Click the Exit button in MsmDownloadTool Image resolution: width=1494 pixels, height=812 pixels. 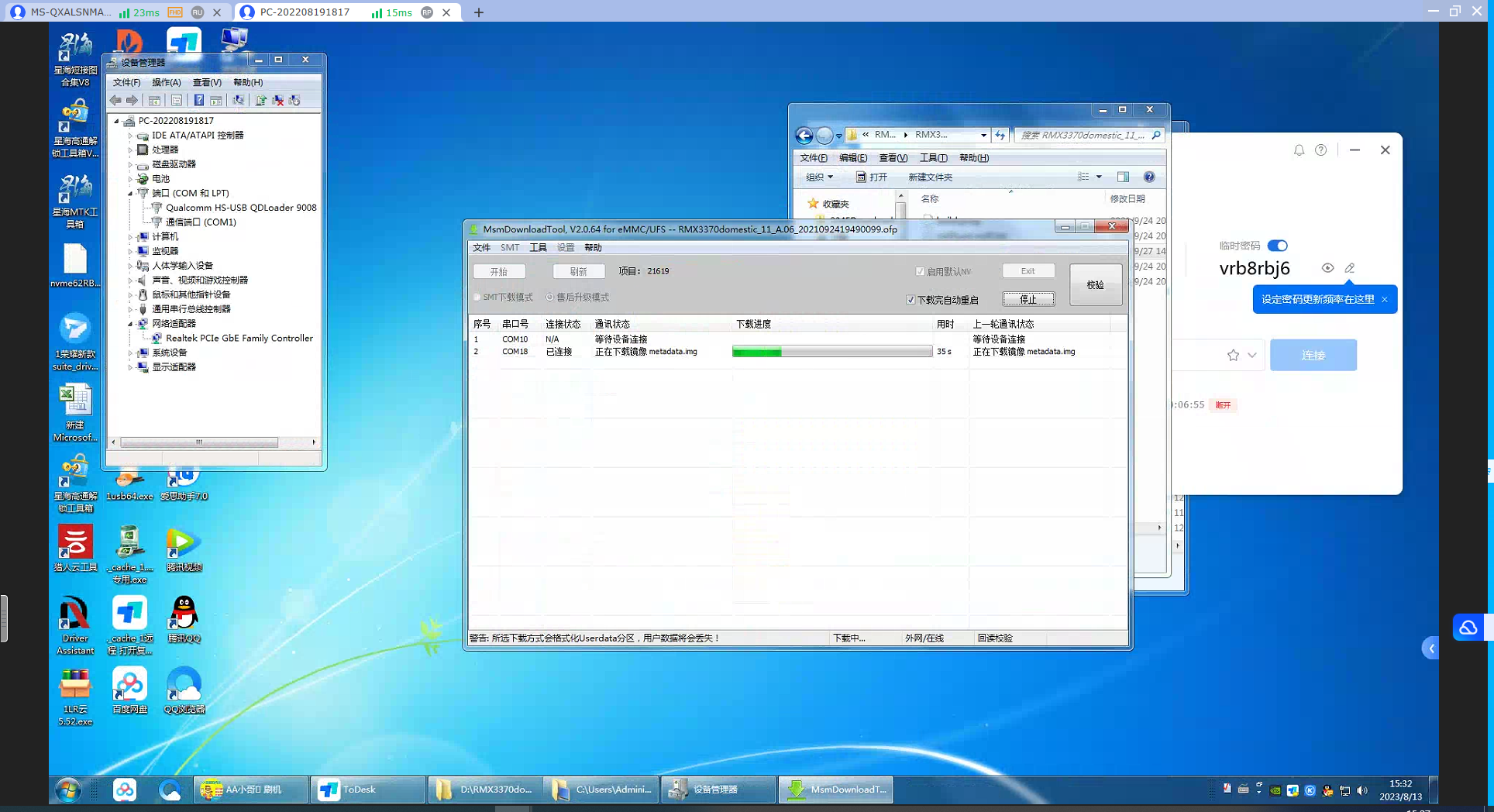1028,271
